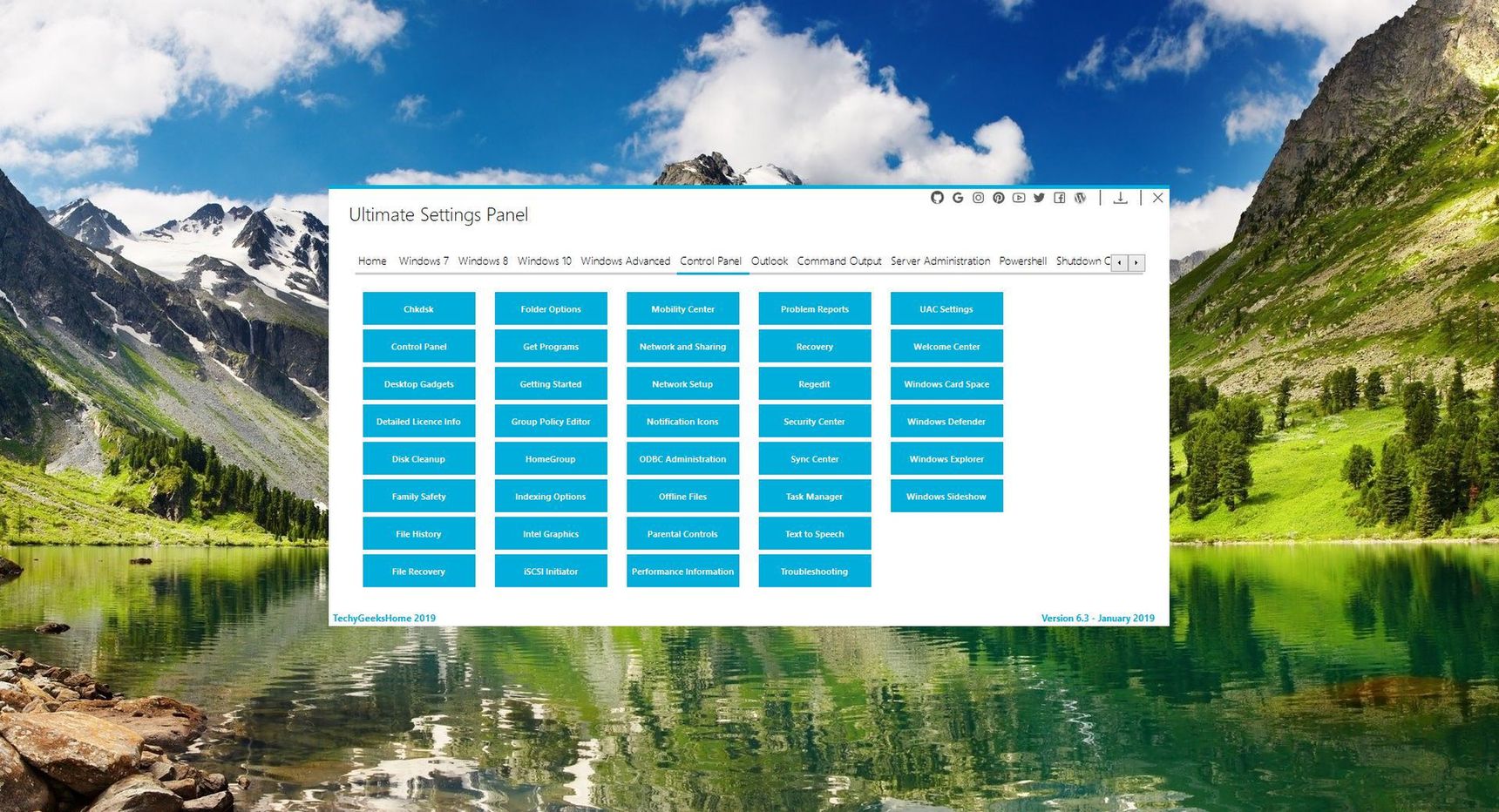The image size is (1499, 812).
Task: Open Desktop Gadgets
Action: tap(419, 383)
